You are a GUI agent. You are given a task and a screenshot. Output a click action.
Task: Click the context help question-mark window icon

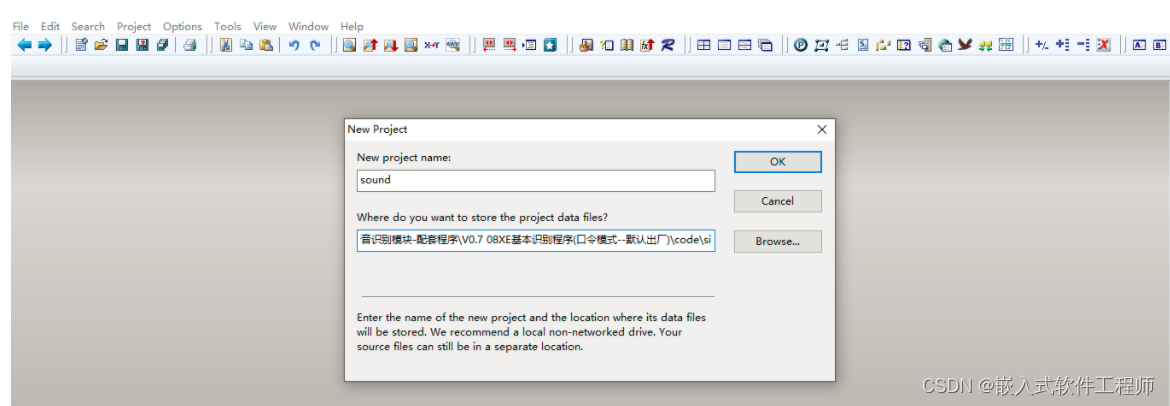(904, 45)
